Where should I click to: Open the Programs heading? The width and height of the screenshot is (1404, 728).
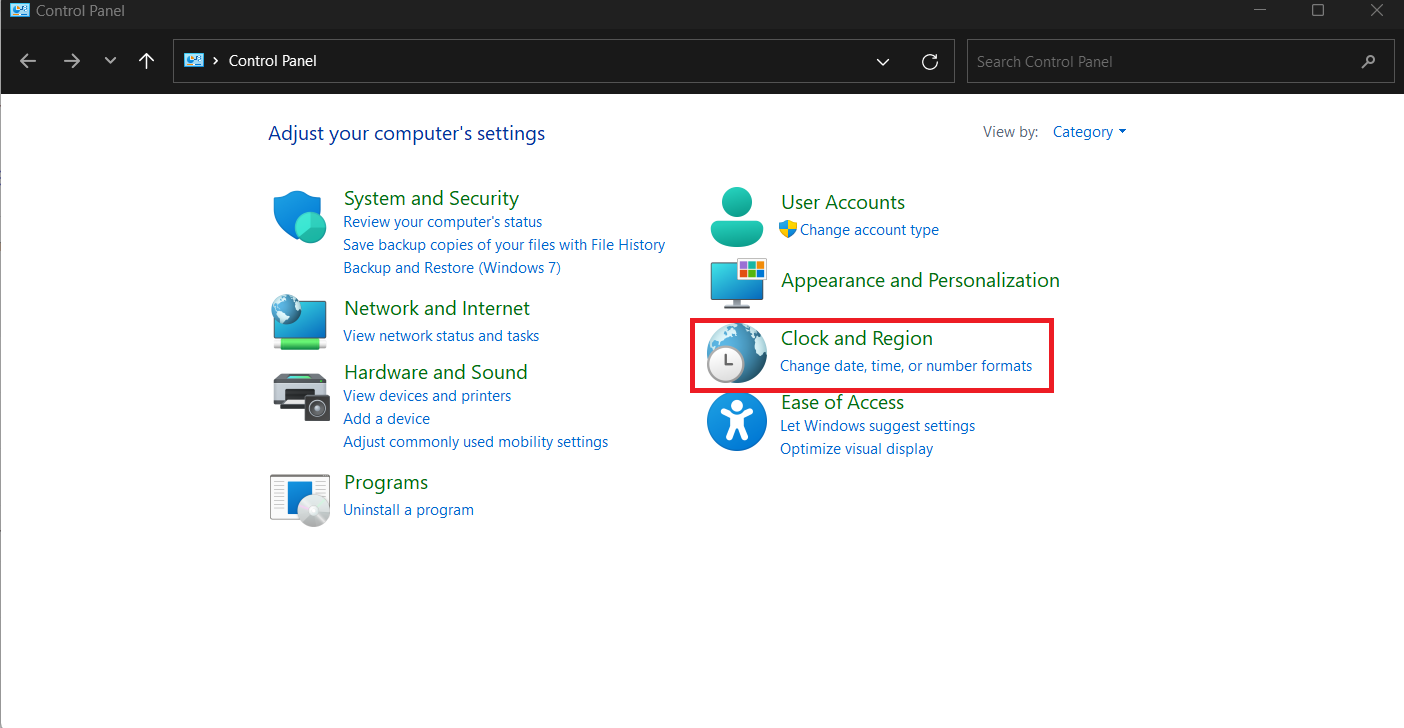(x=386, y=482)
